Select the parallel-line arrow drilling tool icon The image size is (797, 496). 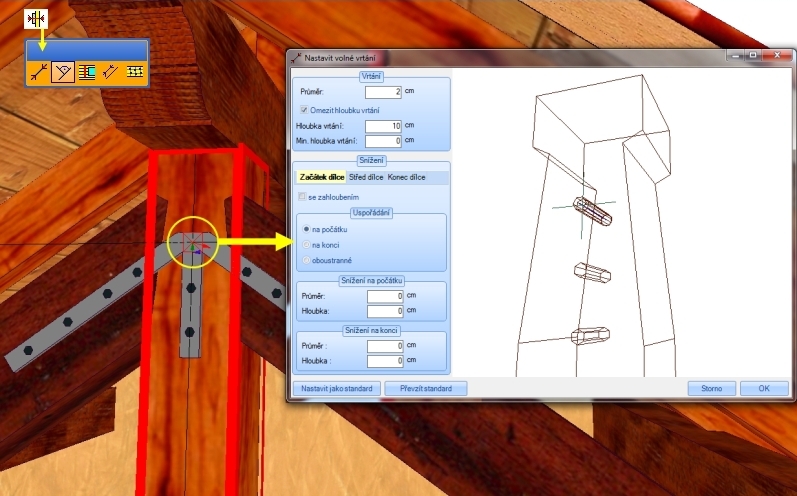point(110,72)
